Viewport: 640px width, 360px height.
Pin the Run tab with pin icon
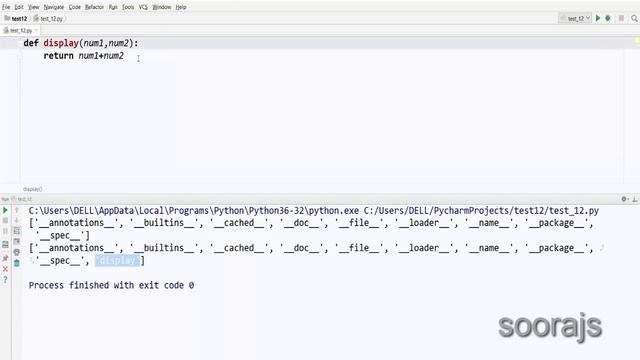[x=5, y=258]
